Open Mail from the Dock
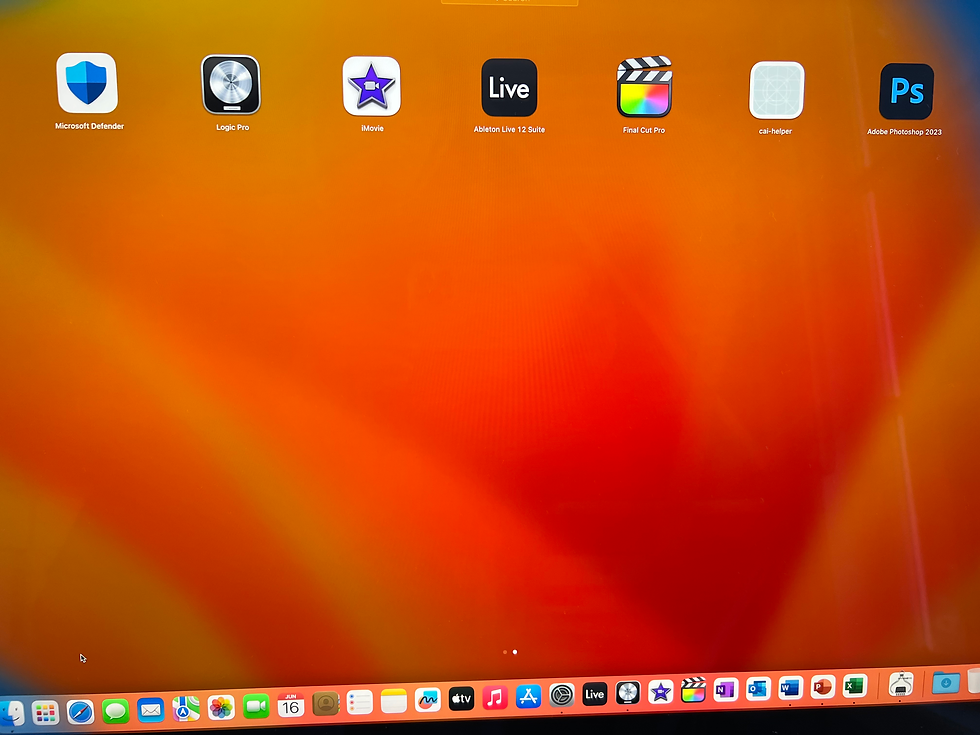Image resolution: width=980 pixels, height=735 pixels. click(151, 710)
